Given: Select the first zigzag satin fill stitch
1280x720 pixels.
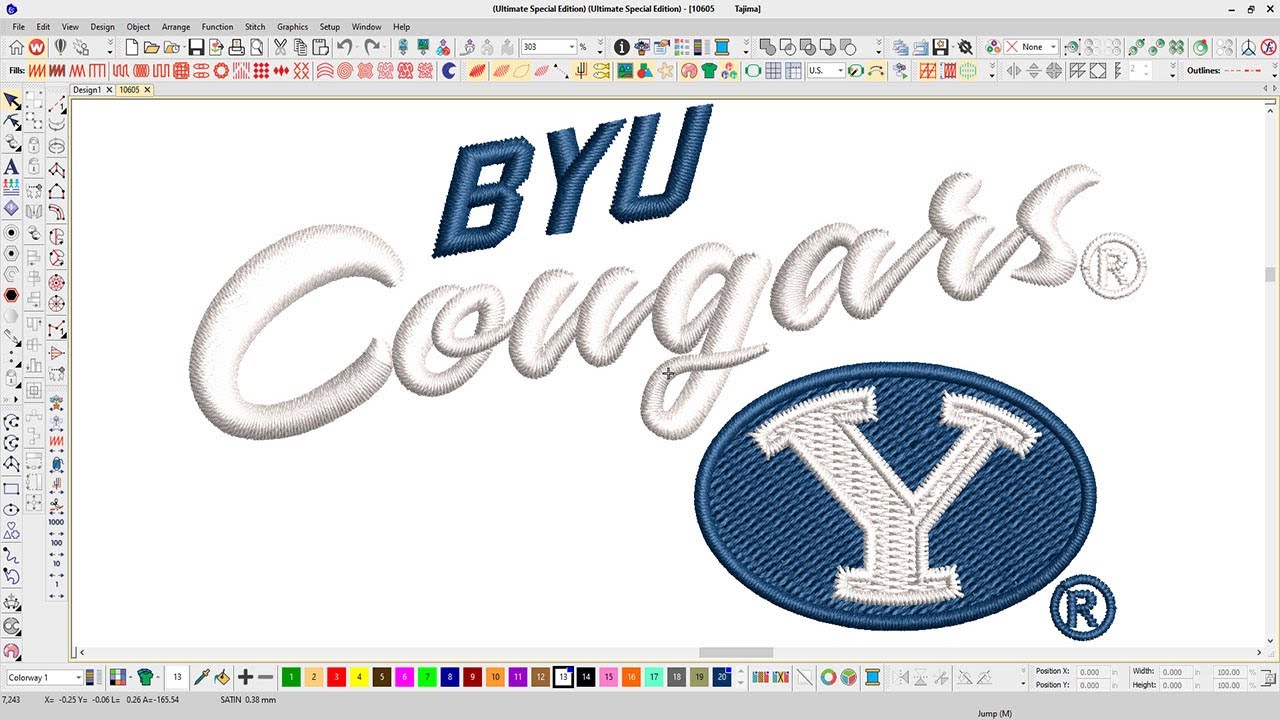Looking at the screenshot, I should pyautogui.click(x=37, y=71).
